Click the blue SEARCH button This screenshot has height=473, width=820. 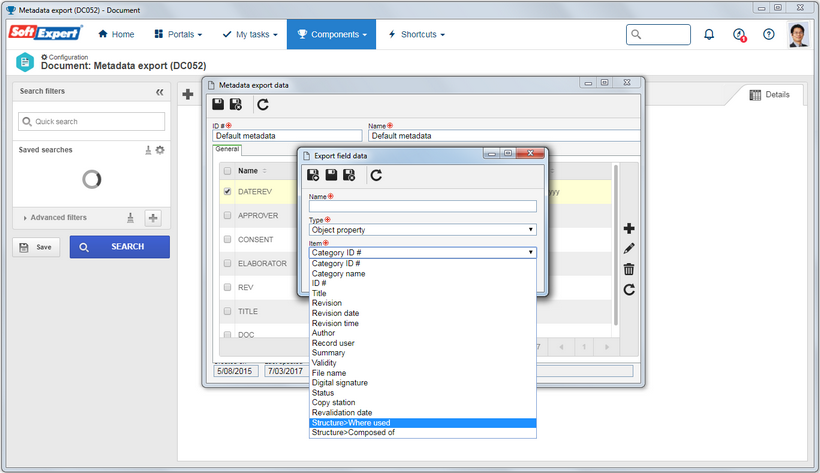pos(120,247)
